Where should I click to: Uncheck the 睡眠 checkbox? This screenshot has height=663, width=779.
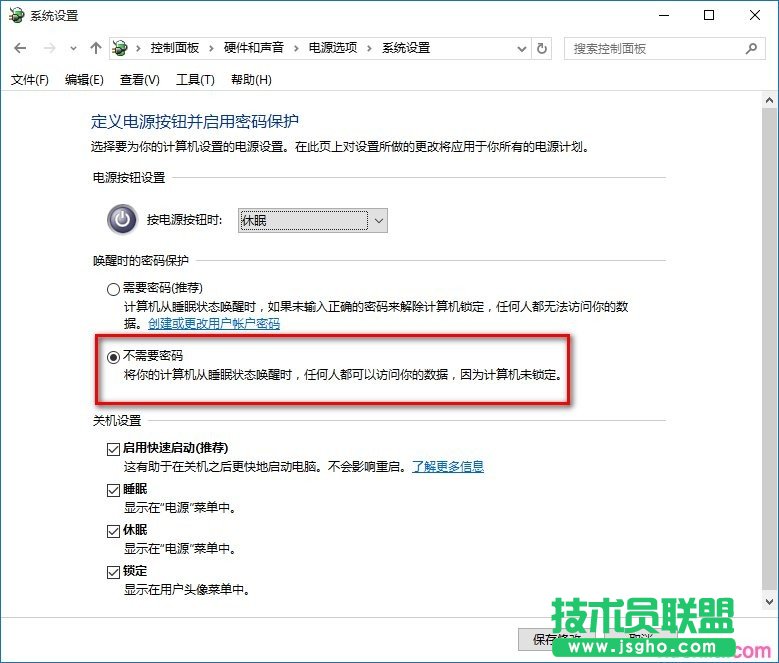[x=113, y=489]
